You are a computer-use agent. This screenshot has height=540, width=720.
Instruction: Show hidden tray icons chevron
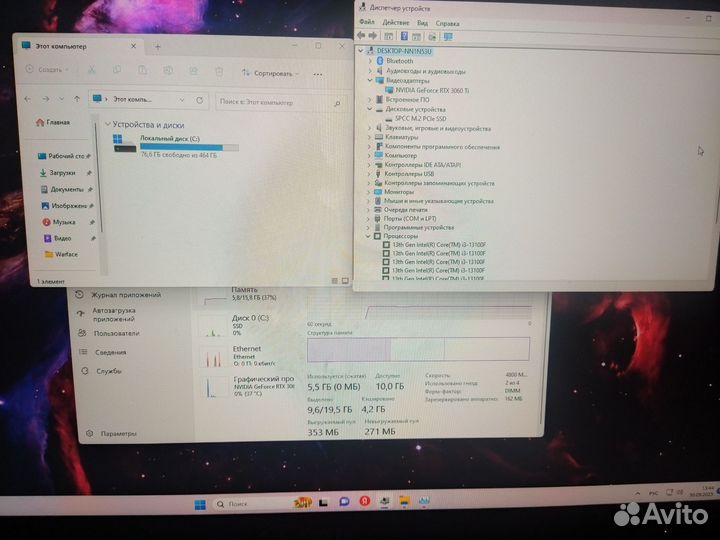coord(637,494)
